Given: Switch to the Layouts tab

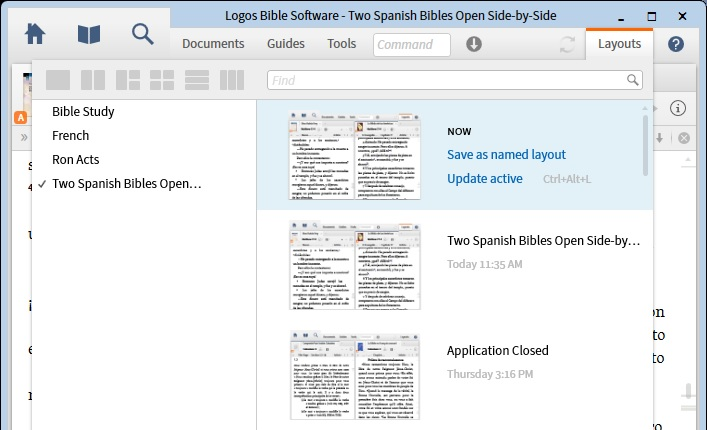Looking at the screenshot, I should click(x=619, y=44).
